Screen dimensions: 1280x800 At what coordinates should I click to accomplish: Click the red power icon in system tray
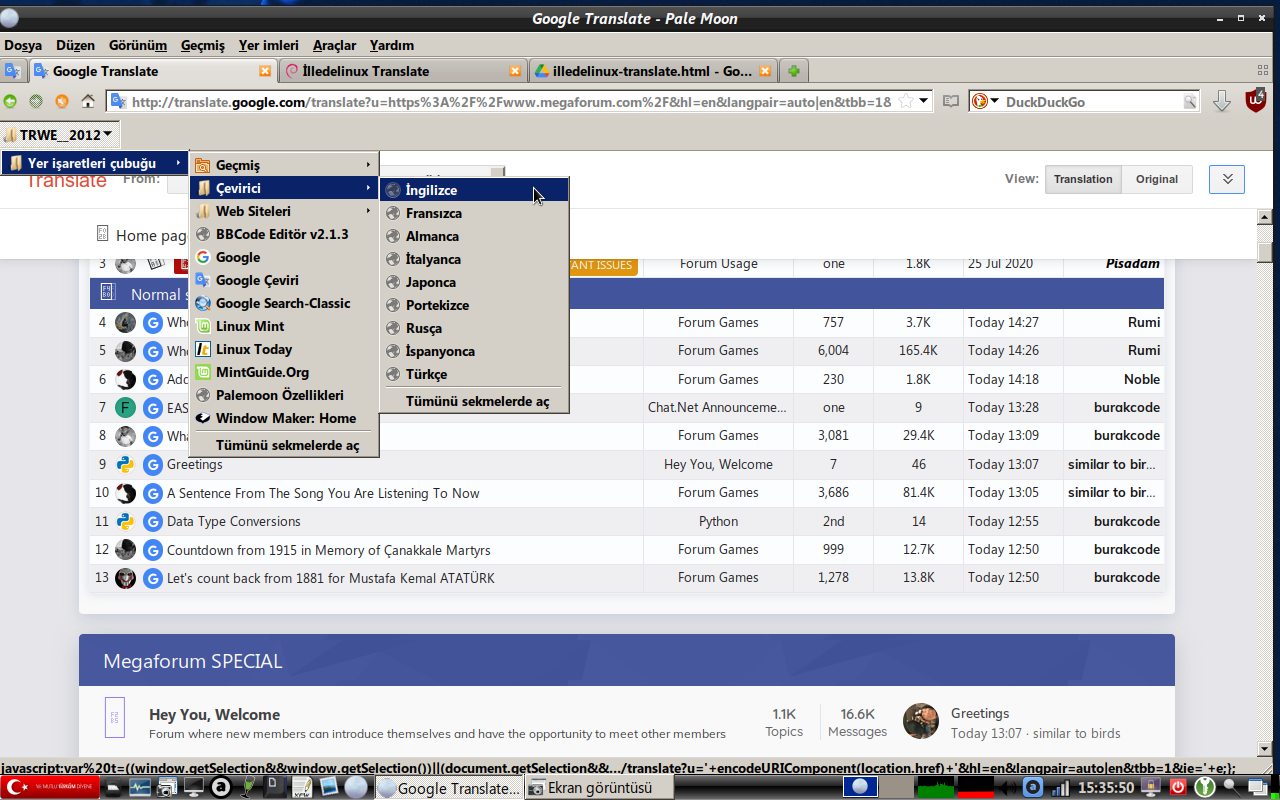point(1178,788)
